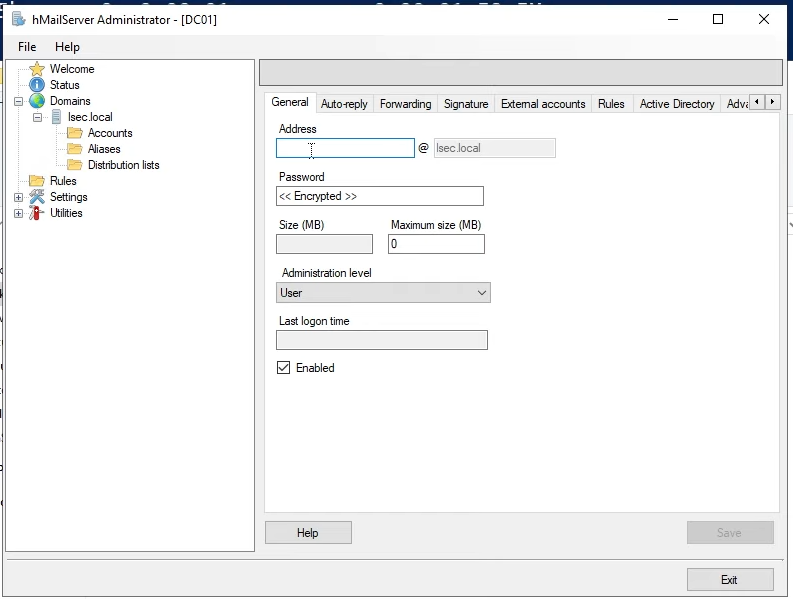Click the Size (MB) field
This screenshot has width=793, height=599.
point(325,244)
